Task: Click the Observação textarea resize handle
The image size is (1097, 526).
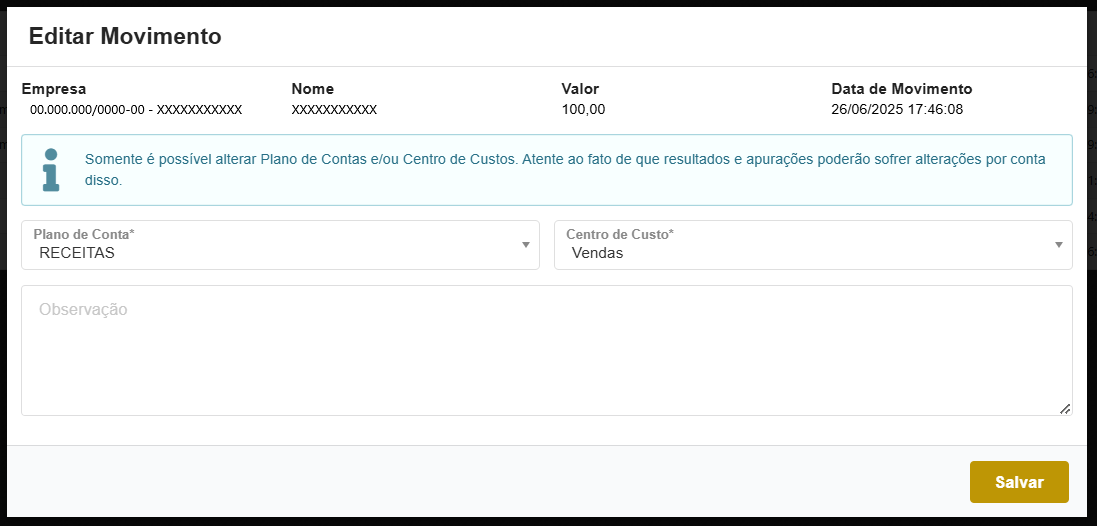Action: pos(1065,408)
